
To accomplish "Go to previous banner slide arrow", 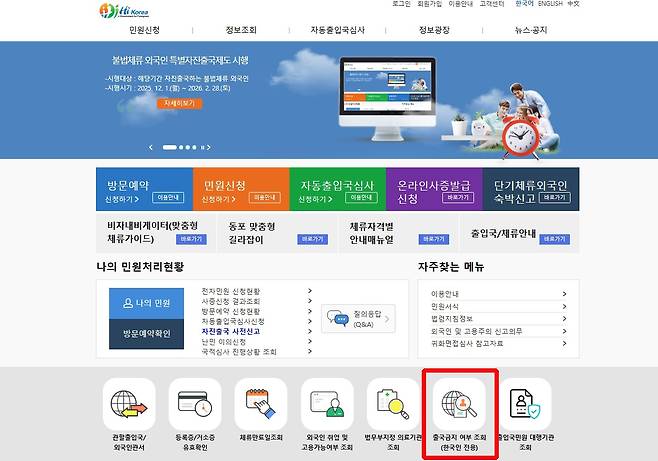I will 152,147.
